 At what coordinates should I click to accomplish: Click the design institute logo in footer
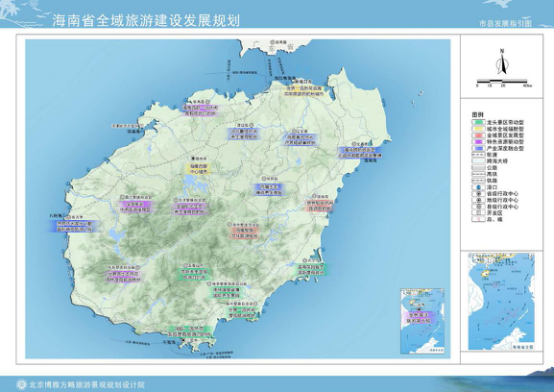click(21, 384)
